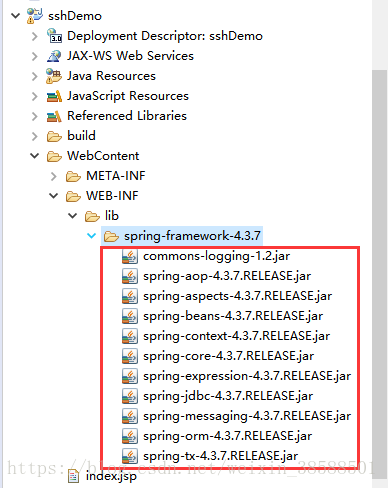Collapse the WebContent folder
Viewport: 388px width, 488px height.
tap(34, 156)
